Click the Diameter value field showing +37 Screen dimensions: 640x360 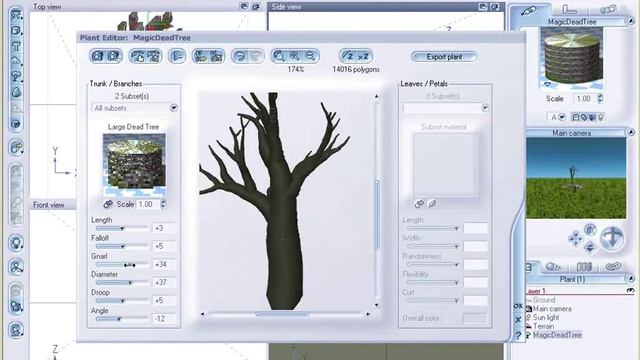(164, 282)
